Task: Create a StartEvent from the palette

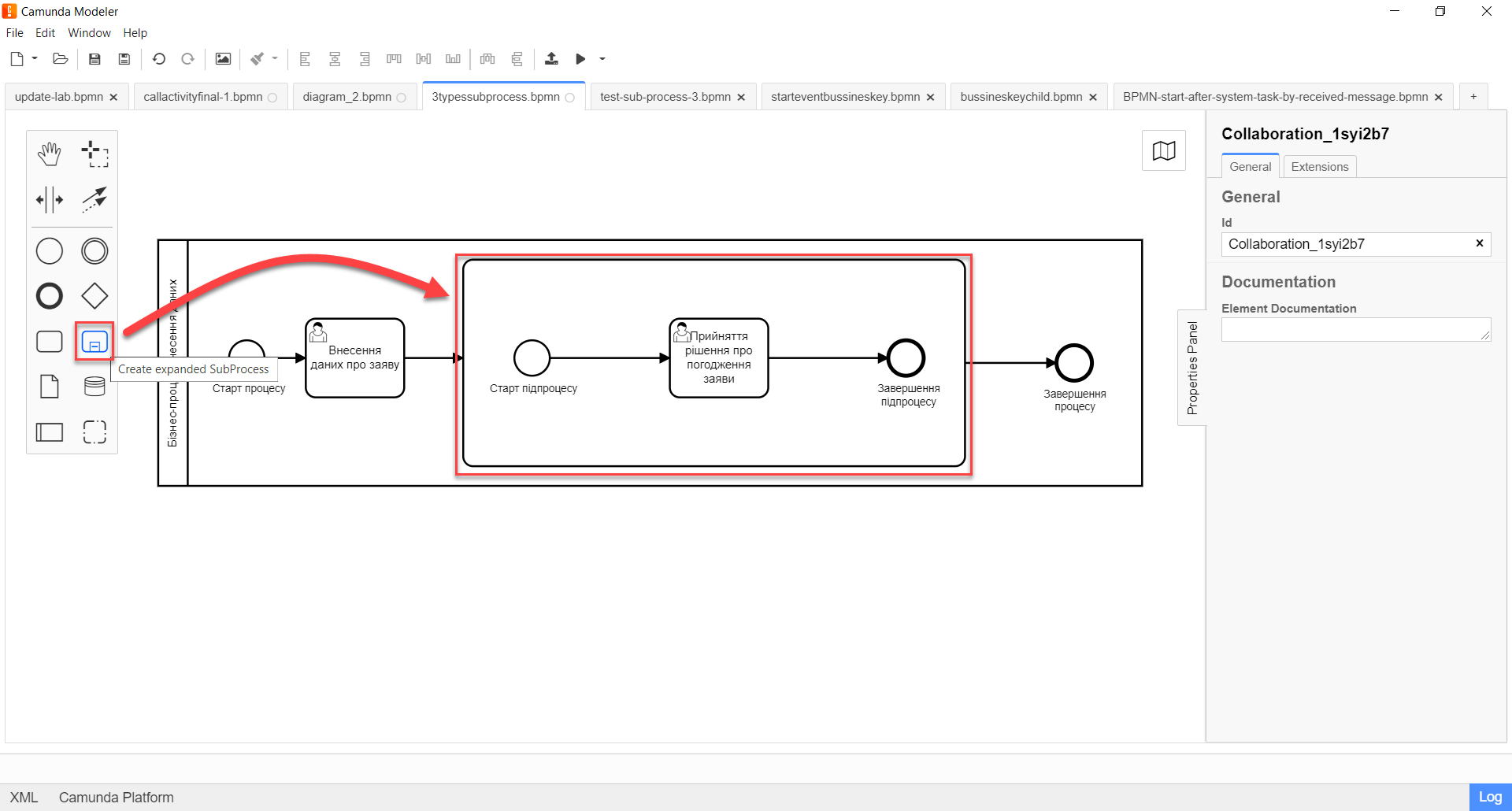Action: (x=50, y=251)
